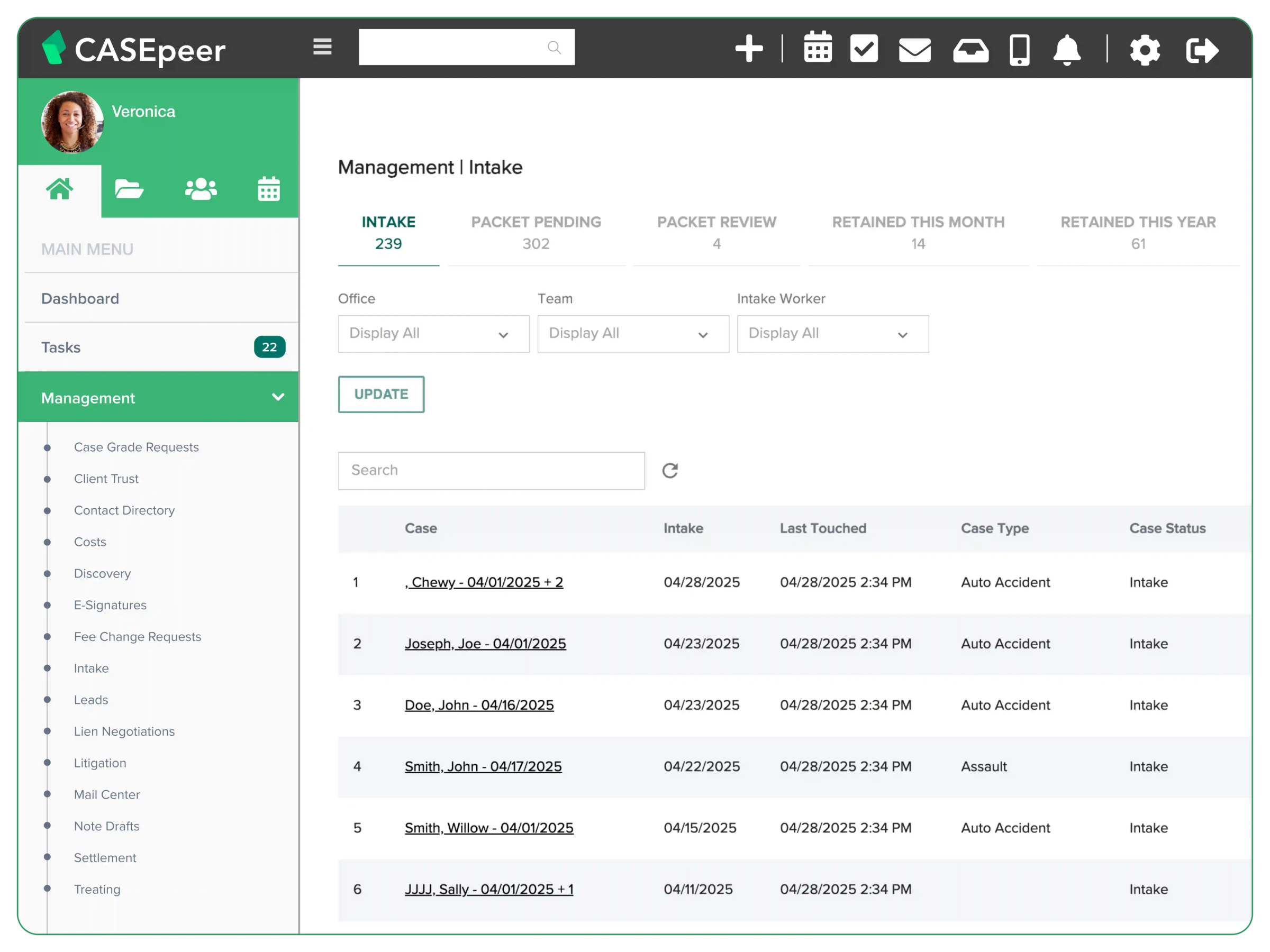Refresh the intake list with circular arrow

670,471
